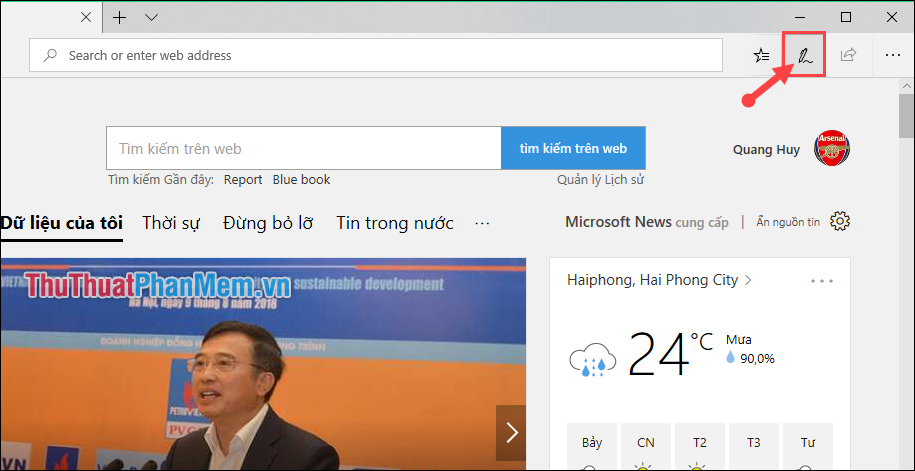The width and height of the screenshot is (915, 471).
Task: Minimize the browser window
Action: click(799, 18)
